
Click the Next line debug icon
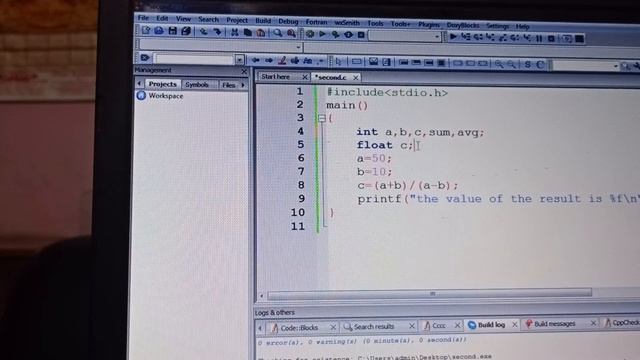(478, 37)
